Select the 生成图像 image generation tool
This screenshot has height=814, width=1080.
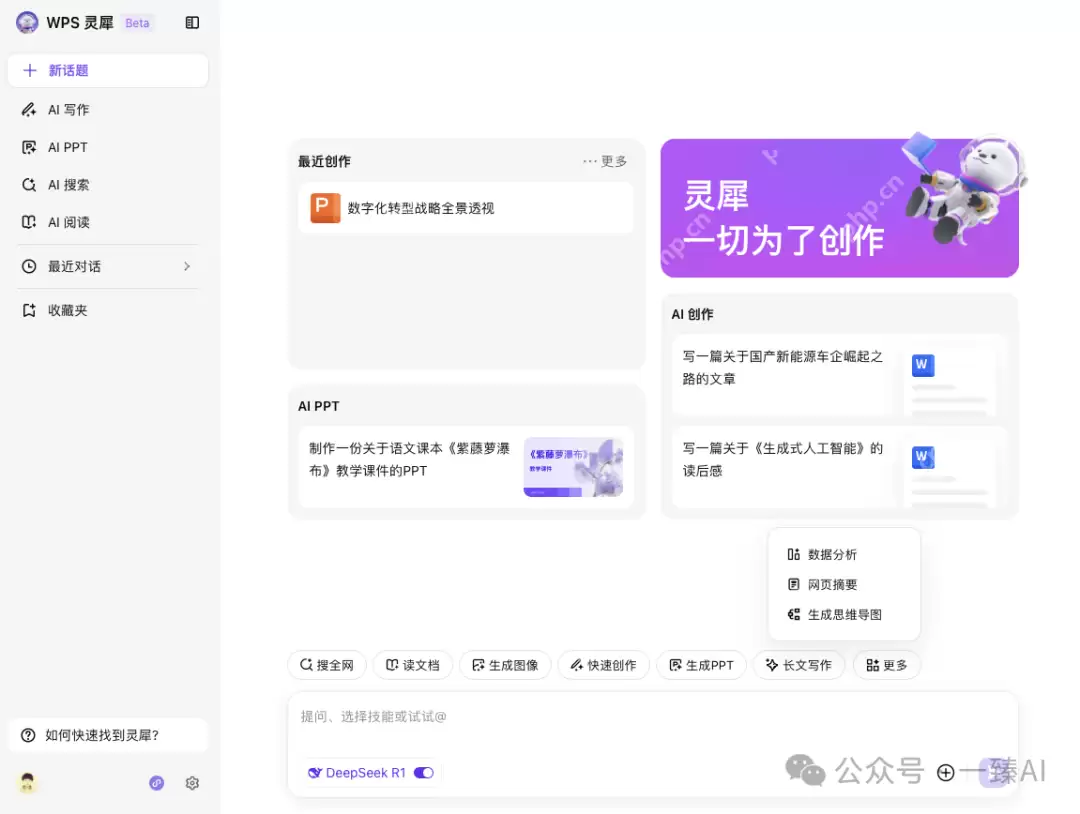pyautogui.click(x=506, y=665)
